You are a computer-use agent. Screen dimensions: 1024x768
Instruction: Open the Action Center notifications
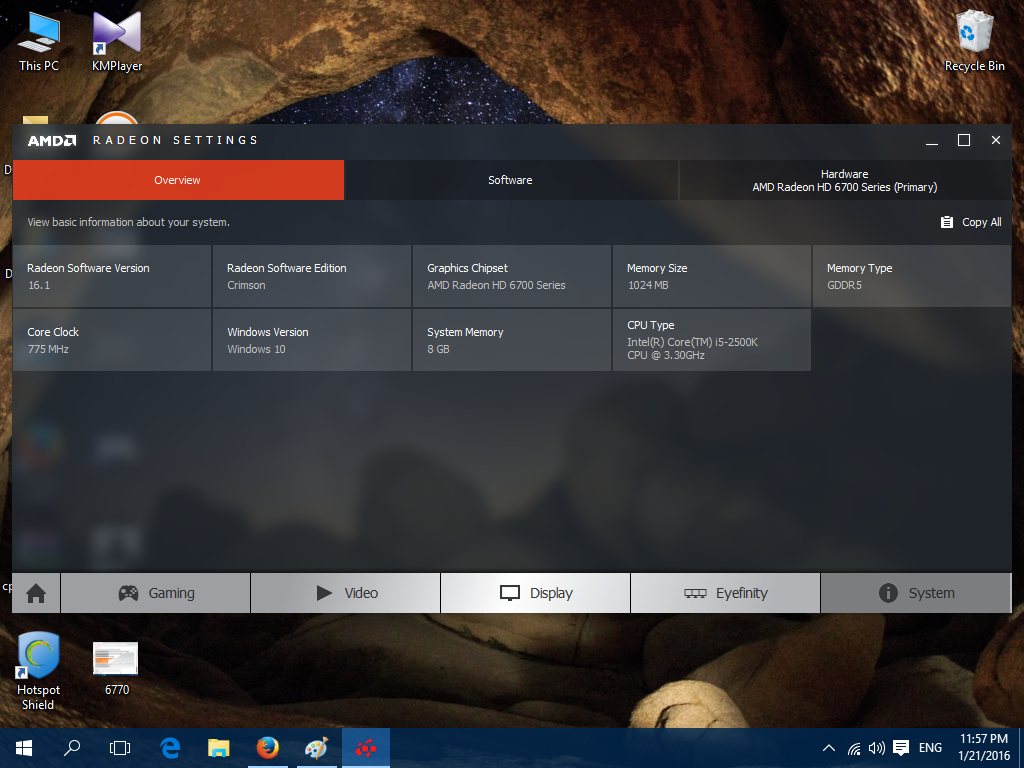click(x=901, y=748)
